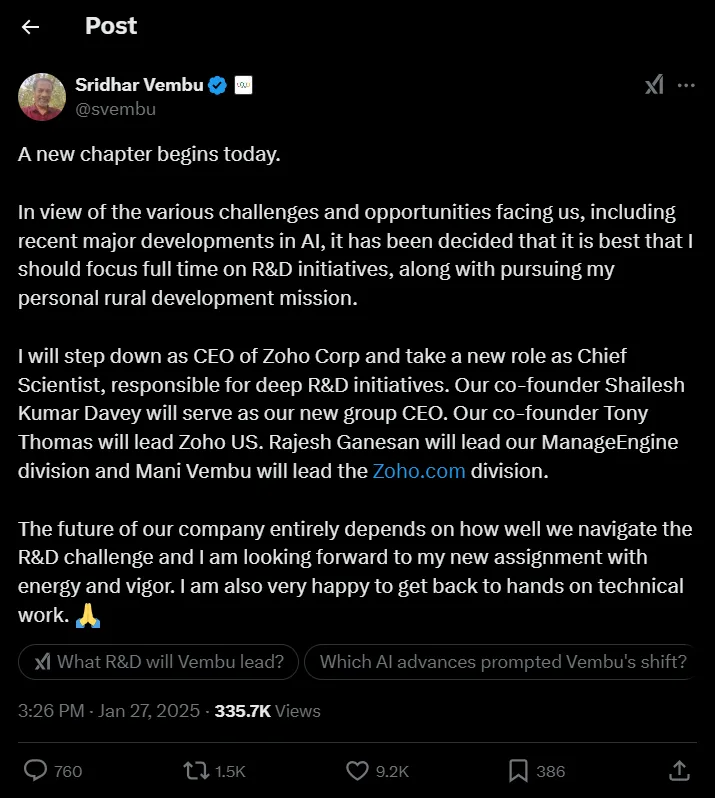Like the post with the heart icon
Viewport: 715px width, 798px height.
pyautogui.click(x=357, y=771)
